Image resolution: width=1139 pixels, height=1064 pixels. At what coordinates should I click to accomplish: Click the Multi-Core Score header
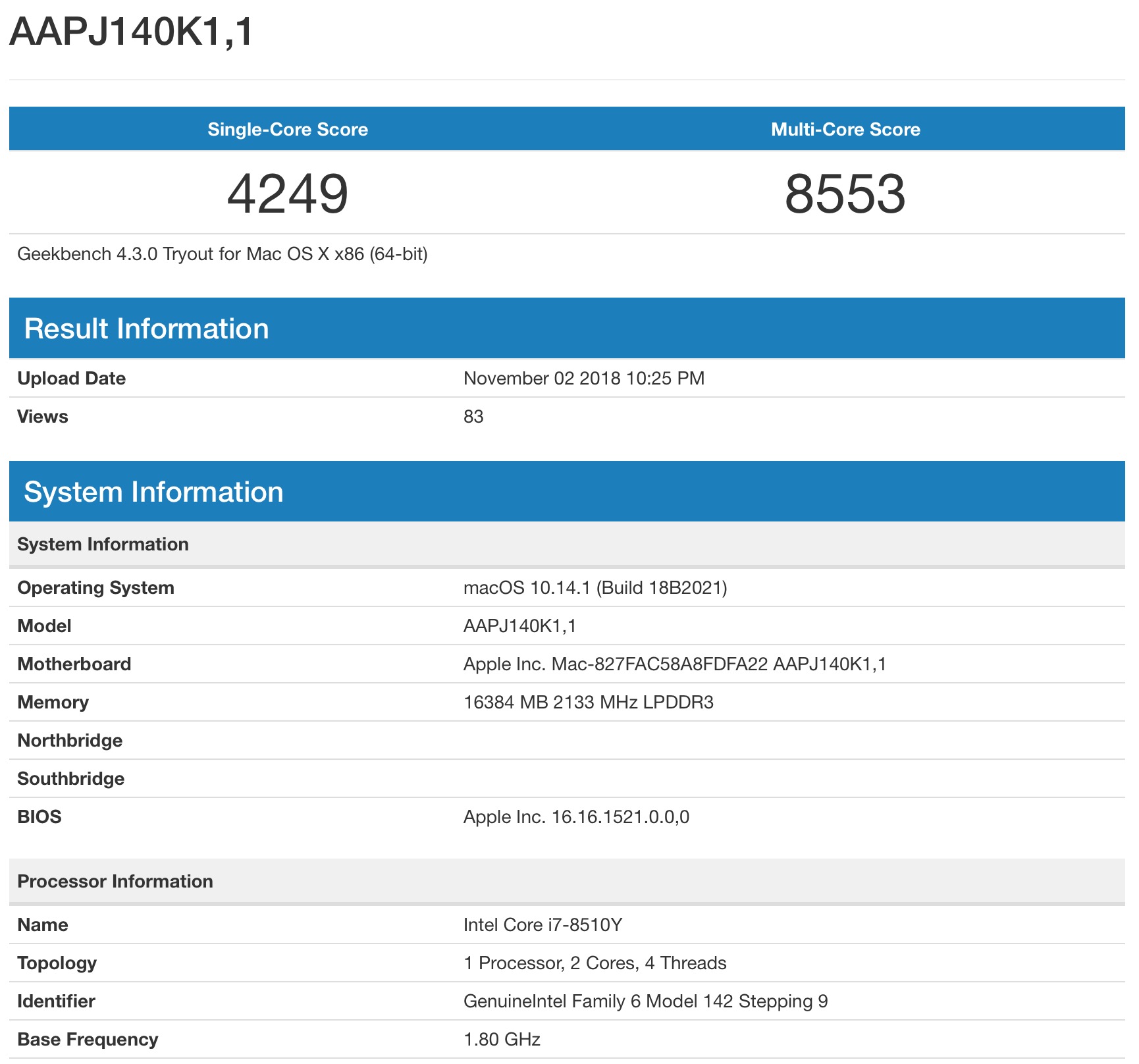(x=845, y=129)
